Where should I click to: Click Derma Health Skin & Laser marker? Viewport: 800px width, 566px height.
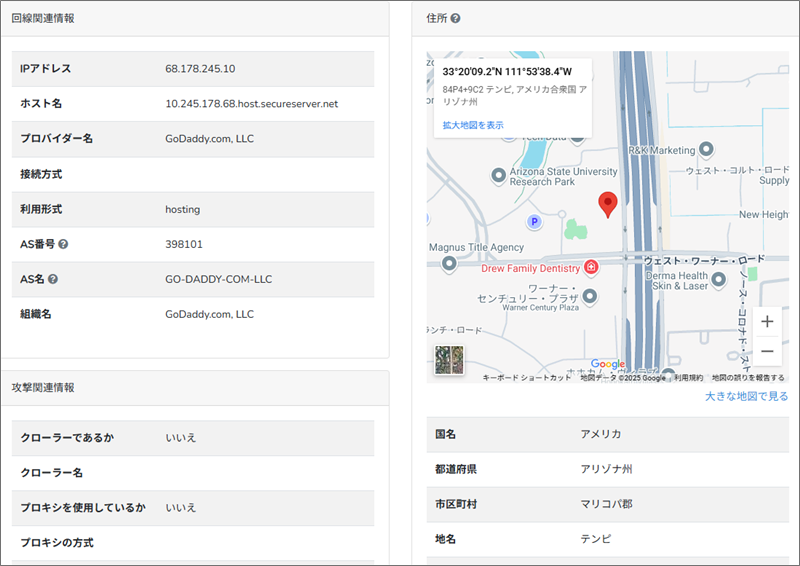(718, 280)
